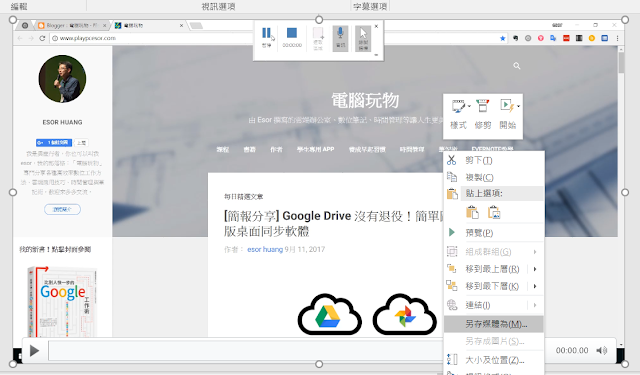Expand the 移到最上層 submenu arrow

(x=535, y=269)
